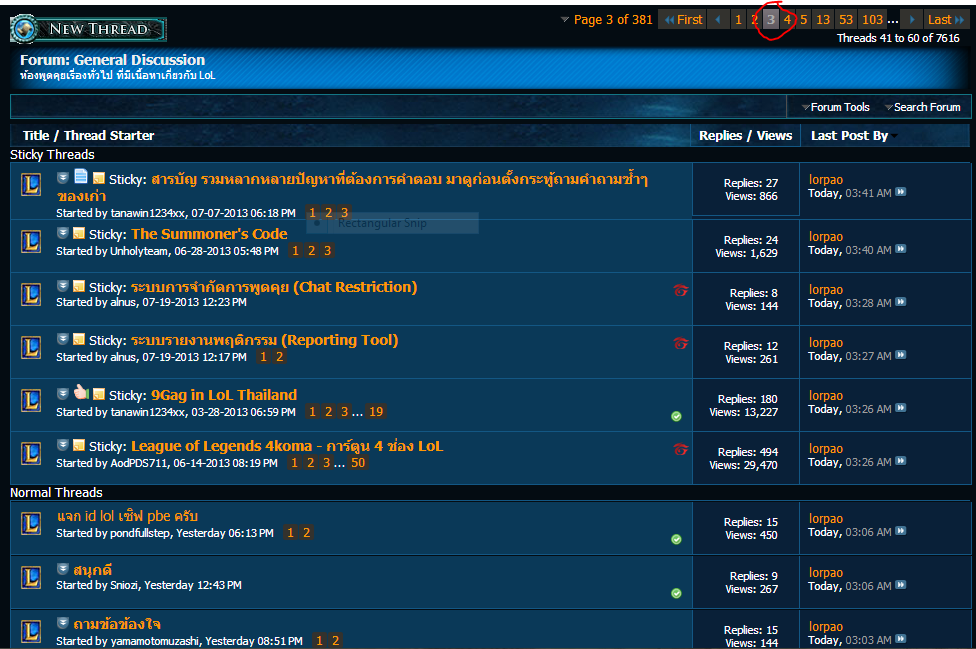Open page 3 of Summoner's Code thread
Screen dimensions: 976x649
pyautogui.click(x=327, y=250)
